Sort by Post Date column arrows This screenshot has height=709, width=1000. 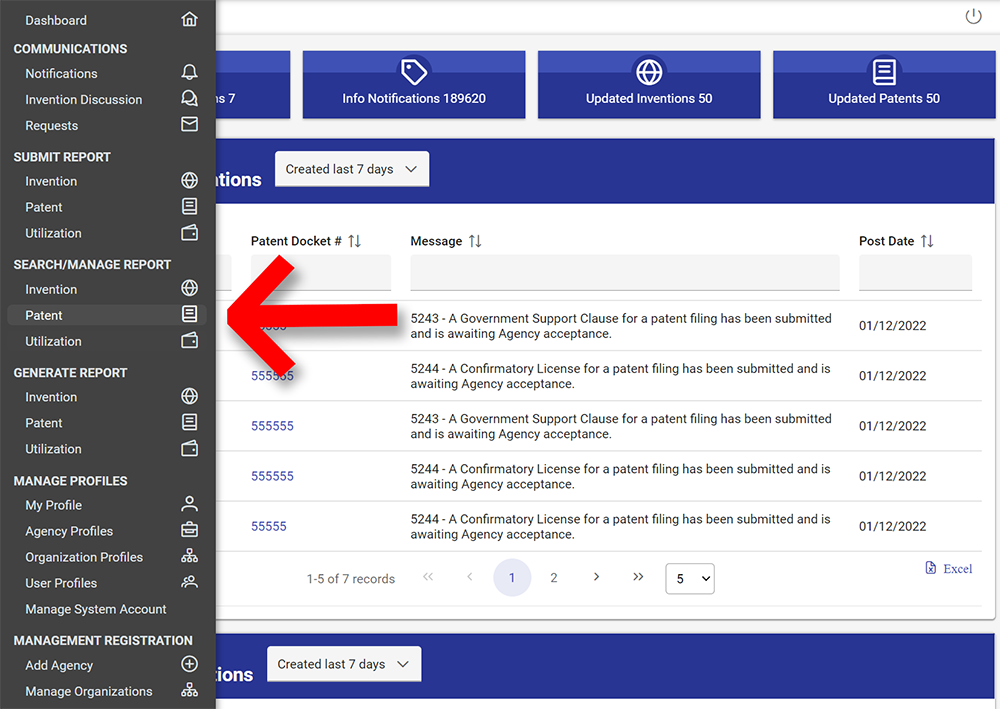coord(927,241)
